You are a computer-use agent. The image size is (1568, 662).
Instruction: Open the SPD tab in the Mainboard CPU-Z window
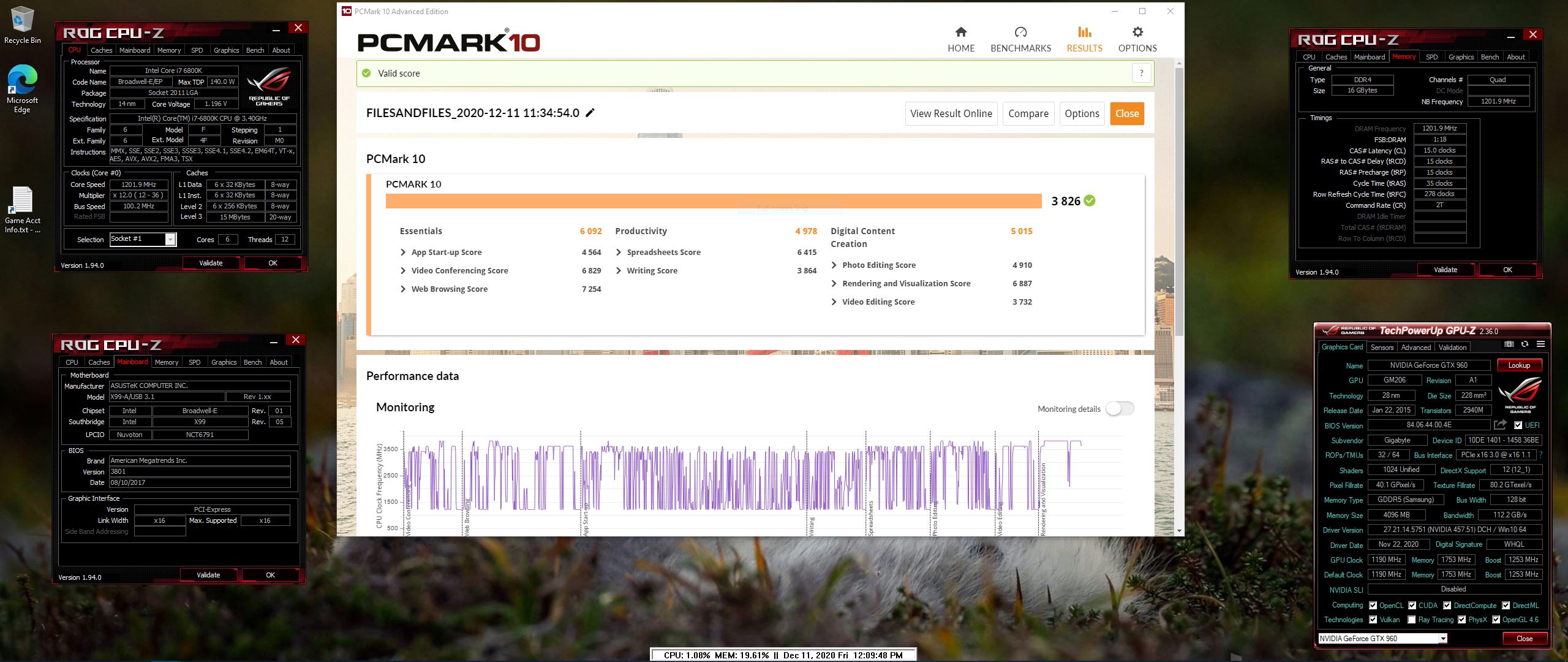[x=194, y=362]
